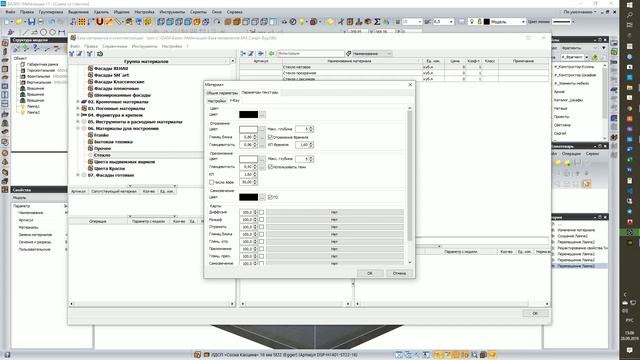The image size is (640, 360).
Task: Click the curved rotate arrow icon
Action: click(x=217, y=22)
